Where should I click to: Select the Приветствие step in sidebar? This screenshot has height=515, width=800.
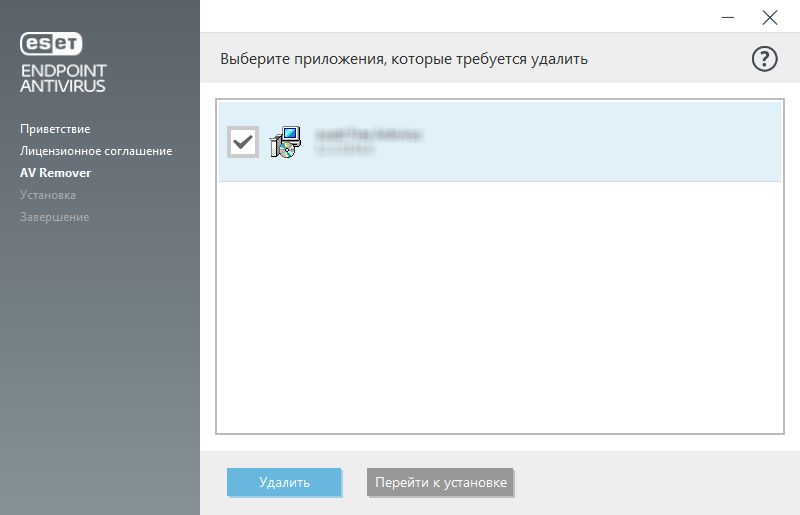55,129
